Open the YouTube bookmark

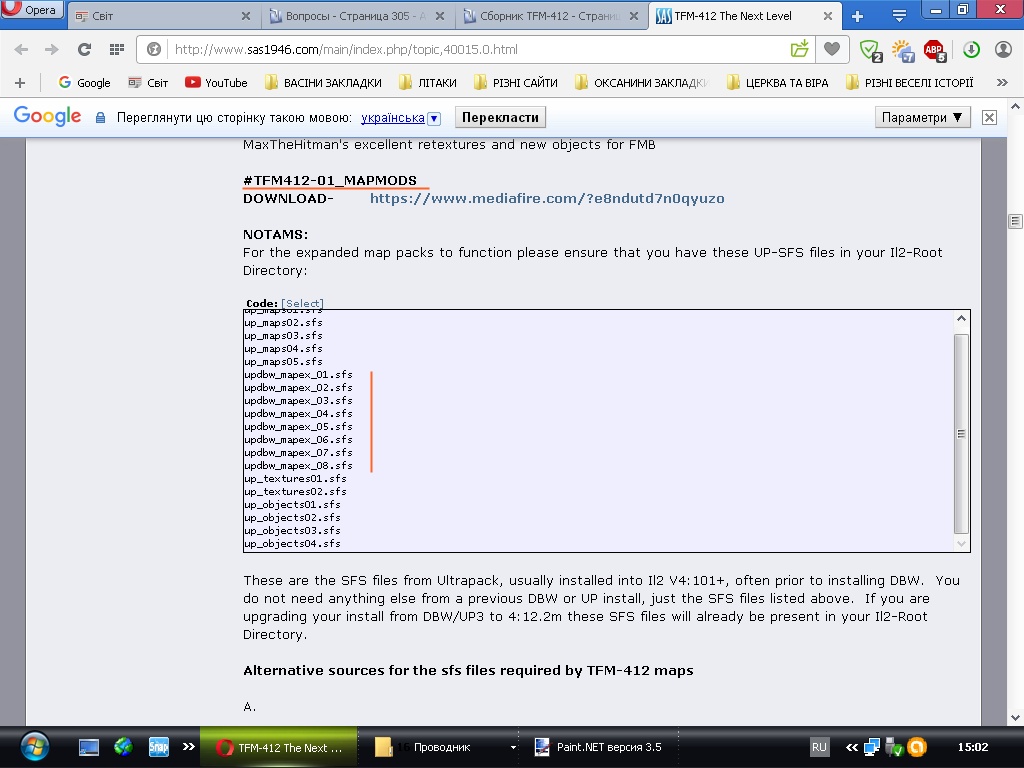(x=216, y=83)
